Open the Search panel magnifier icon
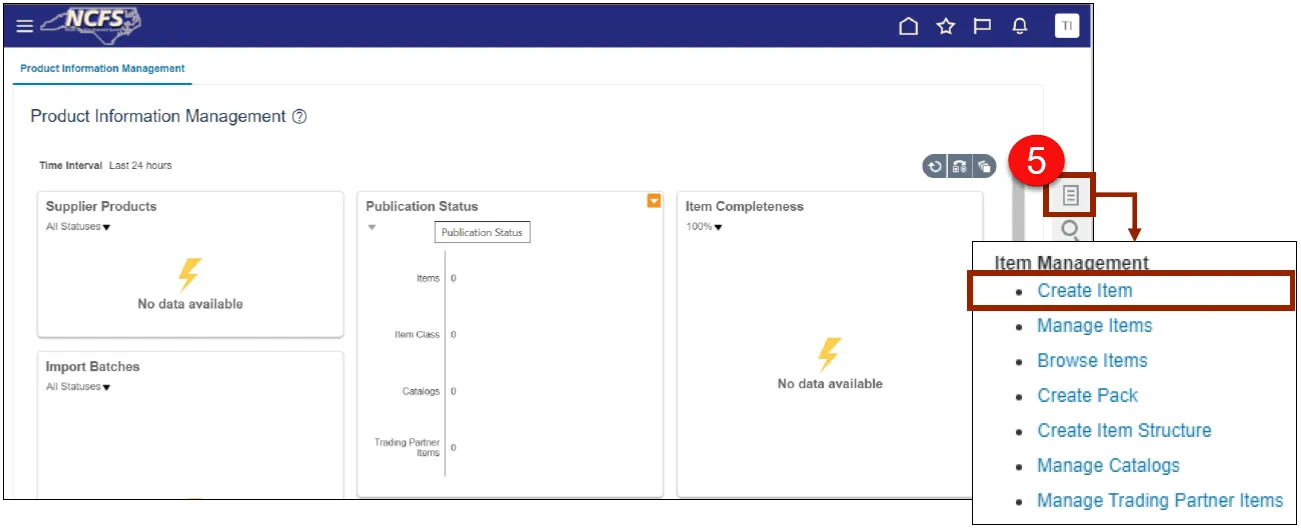1301x528 pixels. click(x=1070, y=231)
